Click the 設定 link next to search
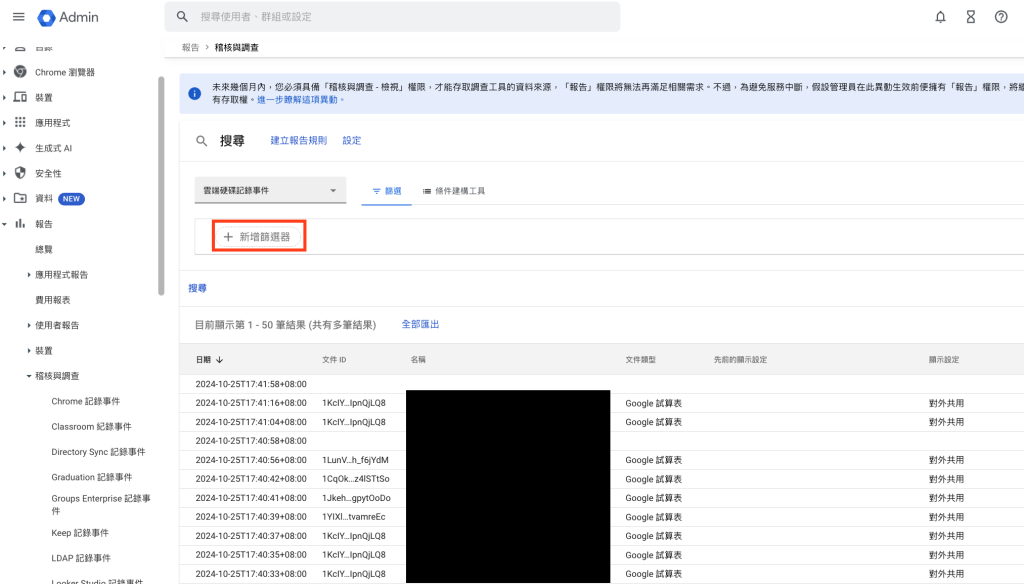Viewport: 1024px width, 584px height. pyautogui.click(x=351, y=140)
